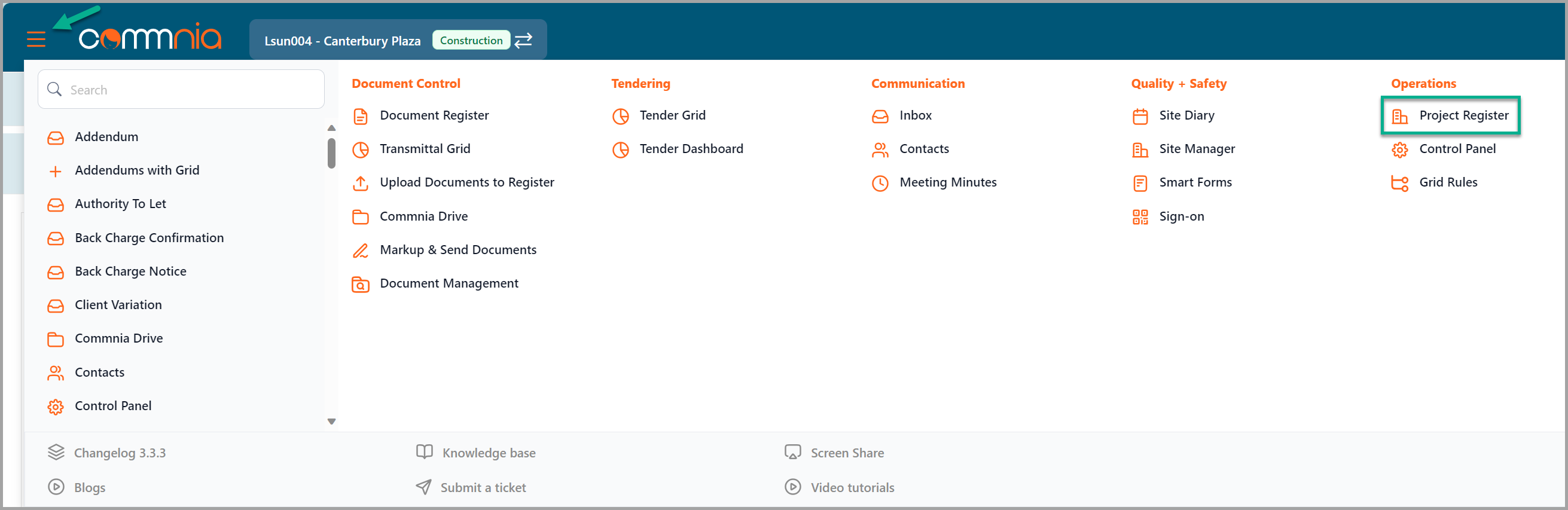Click the Quality + Safety heading
The width and height of the screenshot is (1568, 510).
coord(1179,83)
